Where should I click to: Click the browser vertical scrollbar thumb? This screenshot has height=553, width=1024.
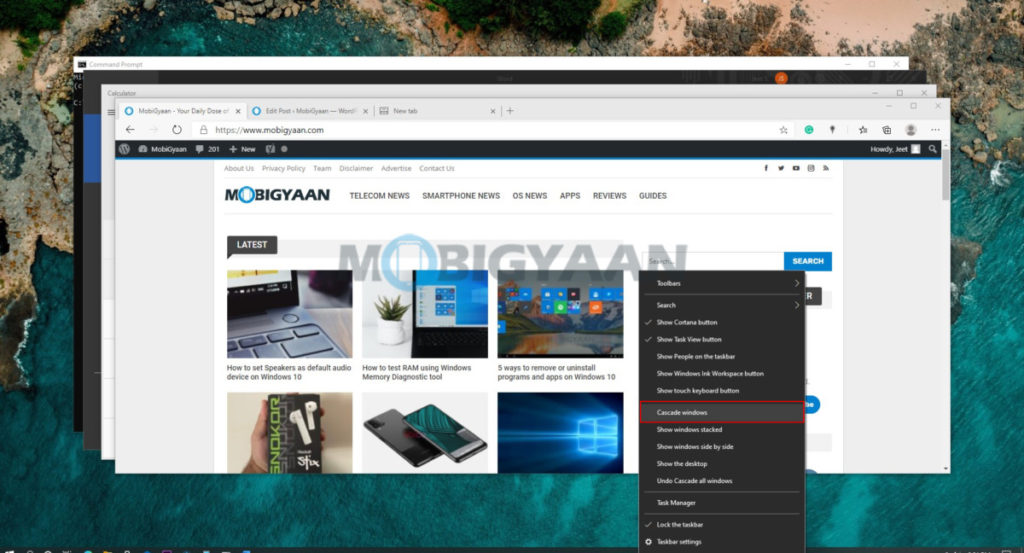[946, 174]
